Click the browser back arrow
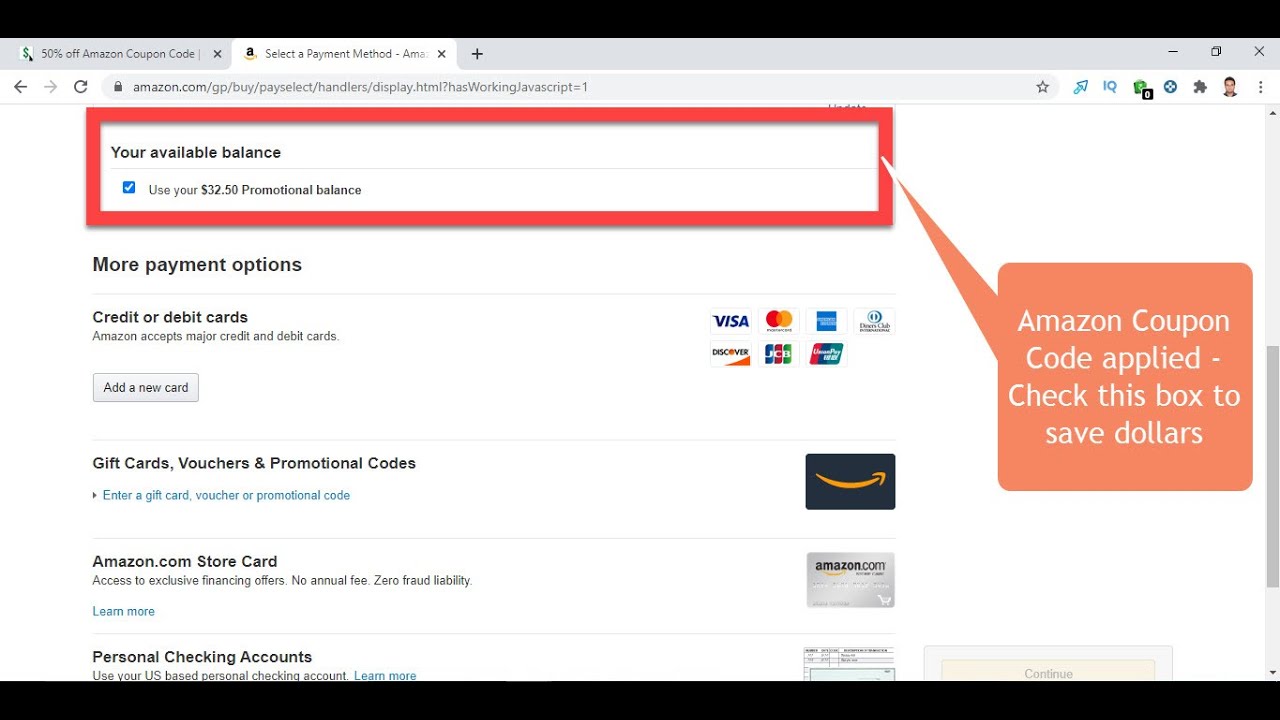The height and width of the screenshot is (720, 1280). click(20, 87)
